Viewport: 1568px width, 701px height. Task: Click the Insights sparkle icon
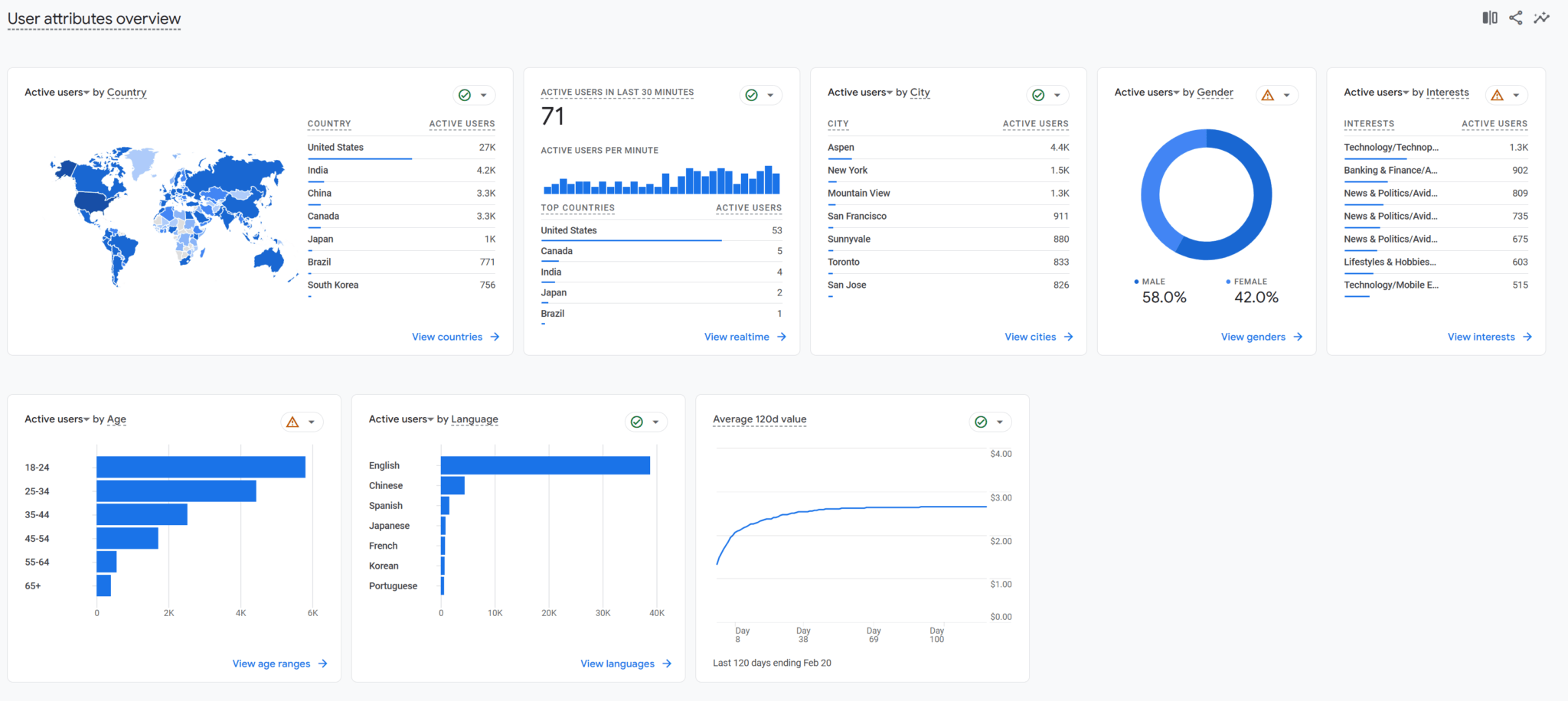[1542, 17]
